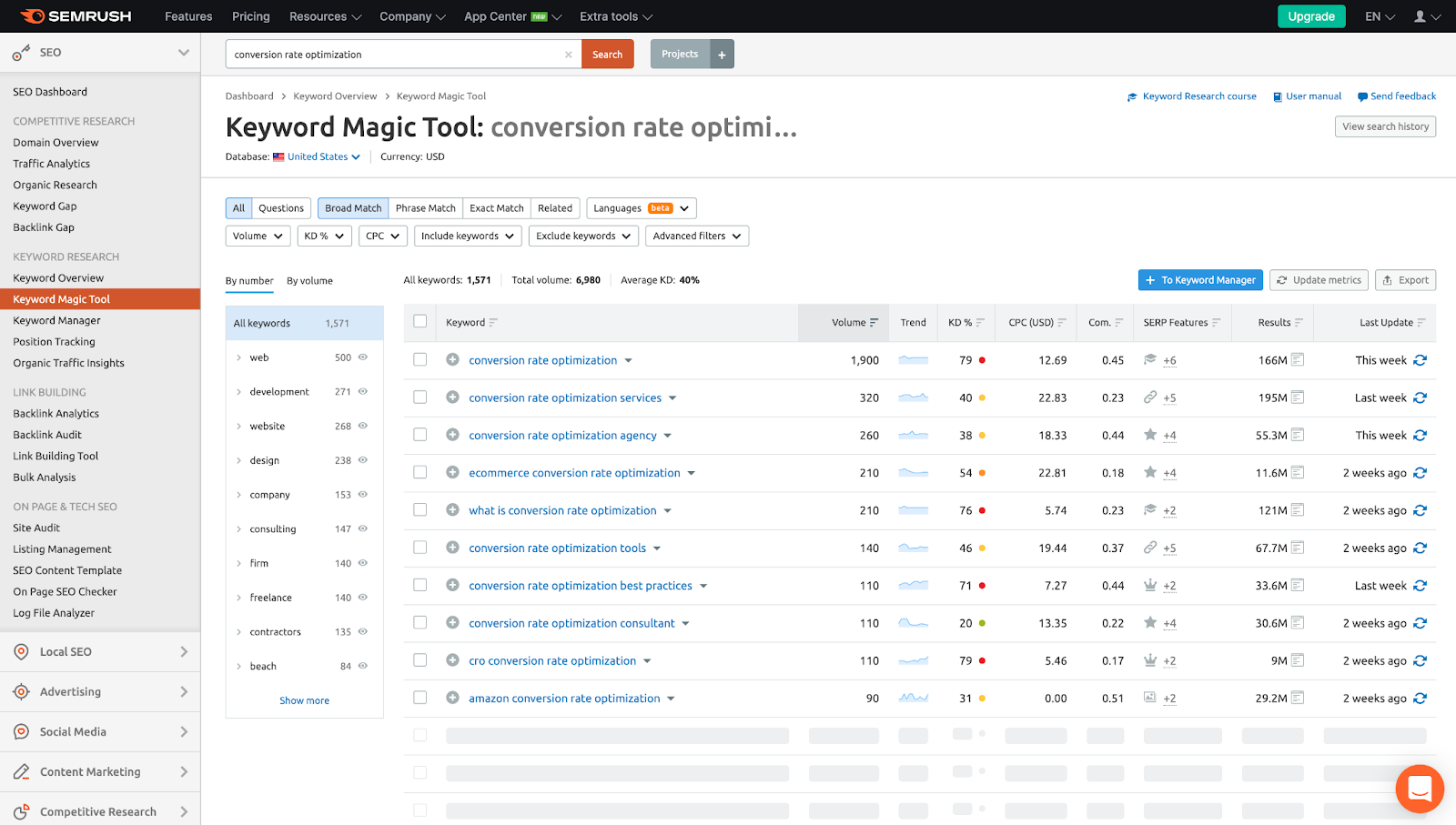Refresh metrics for 'cro conversion rate optimization' row
This screenshot has height=825, width=1456.
(1421, 660)
